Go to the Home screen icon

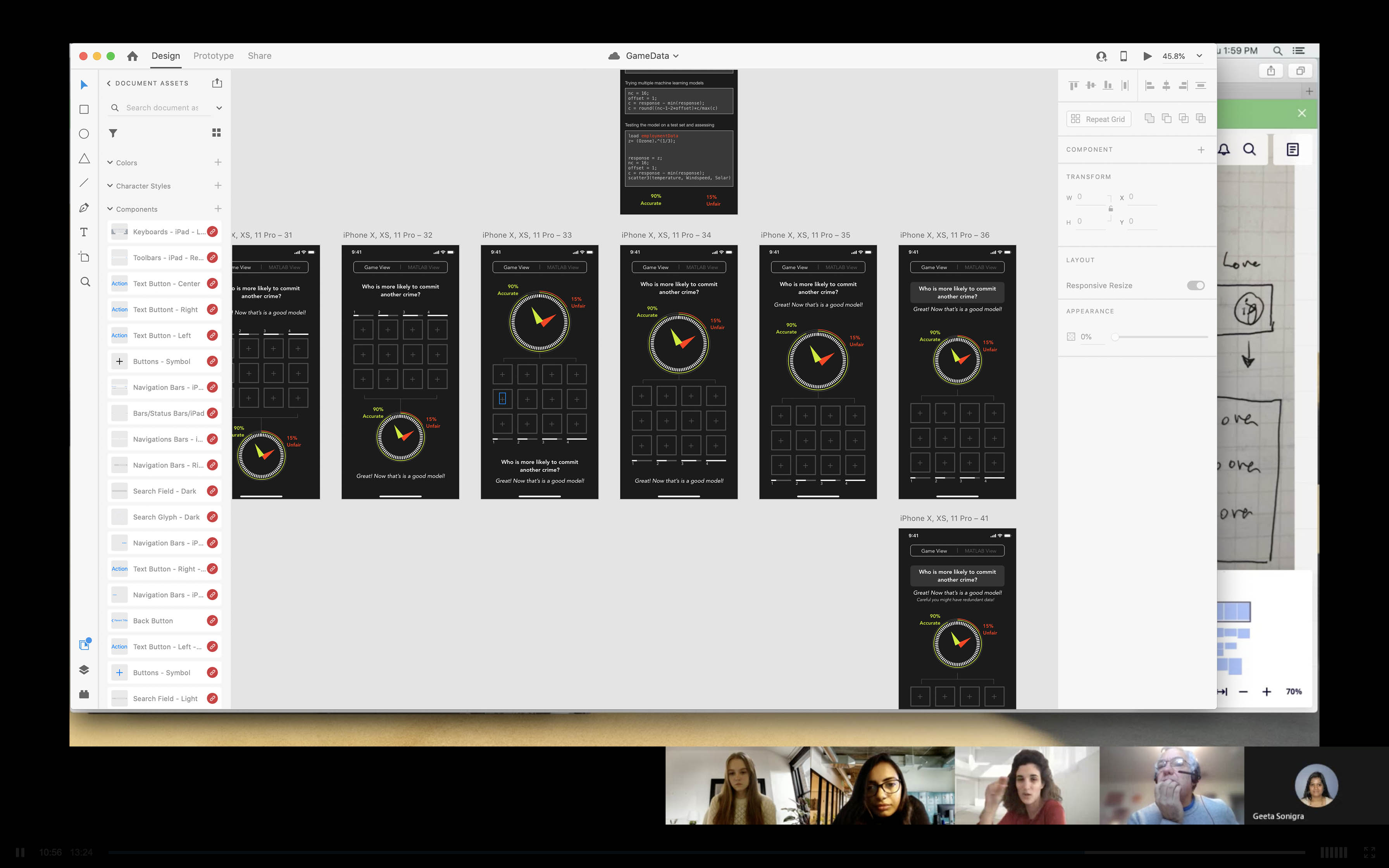point(133,56)
